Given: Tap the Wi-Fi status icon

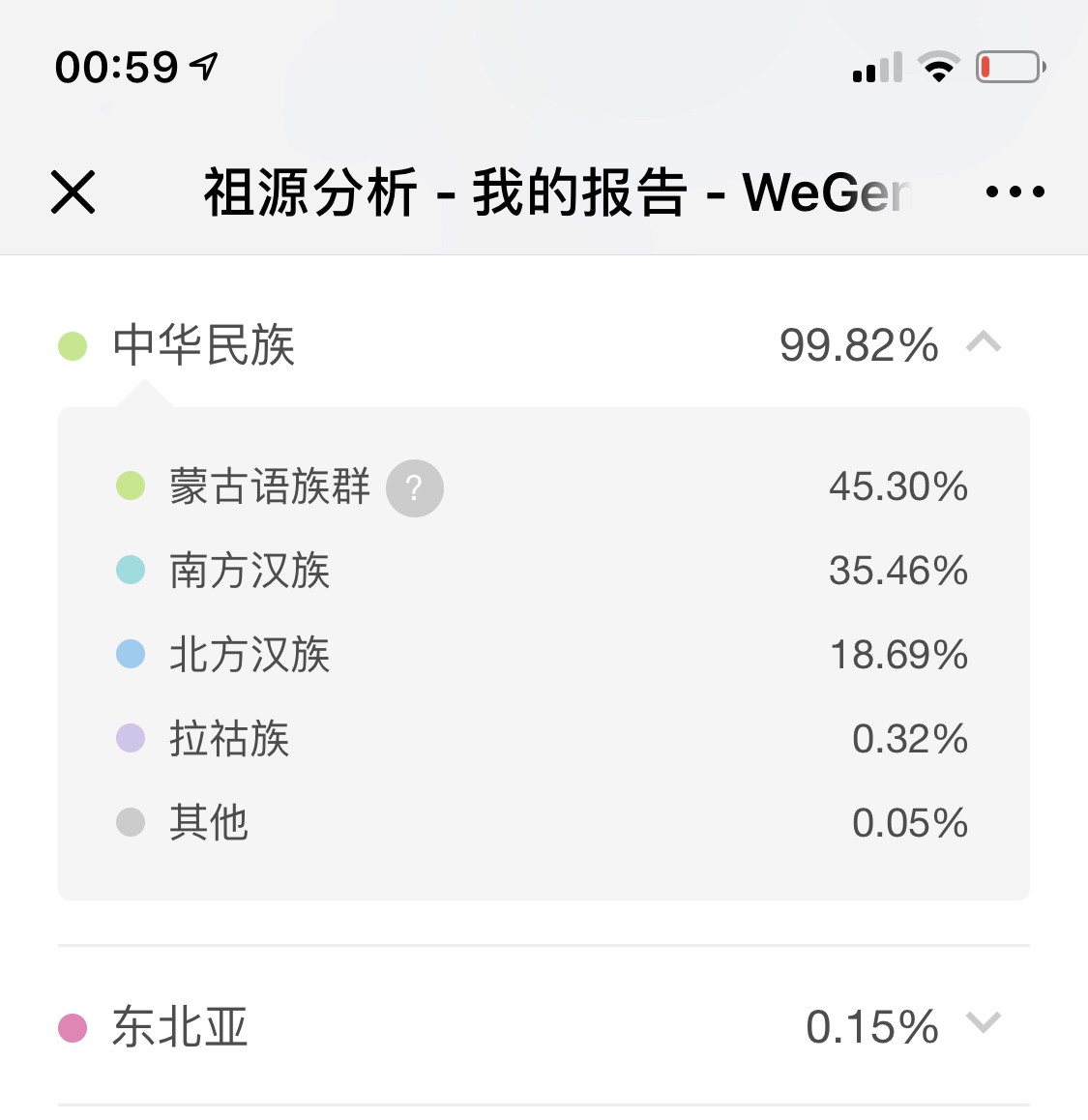Looking at the screenshot, I should [x=939, y=67].
